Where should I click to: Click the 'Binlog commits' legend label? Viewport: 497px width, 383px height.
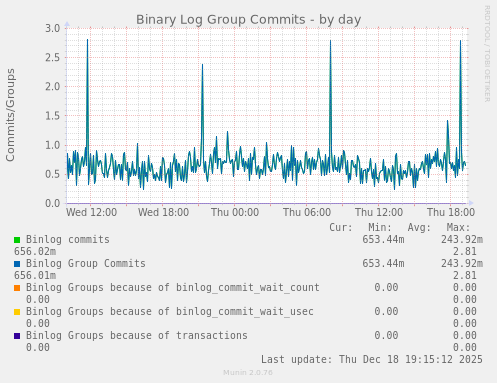point(68,240)
